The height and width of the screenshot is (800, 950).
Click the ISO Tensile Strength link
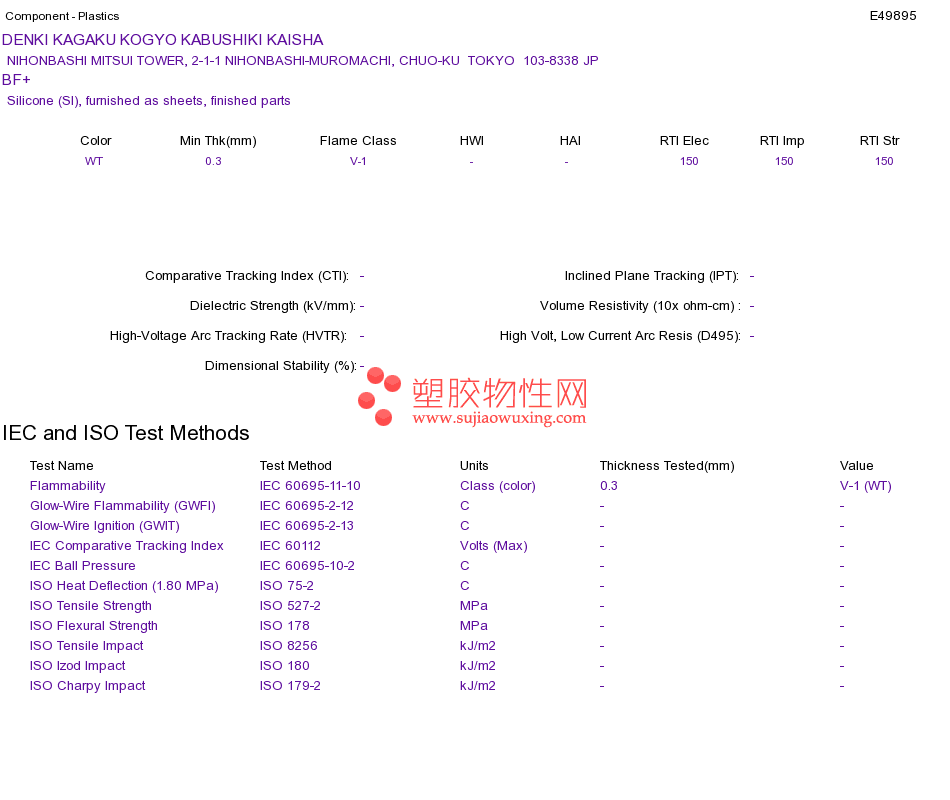point(90,605)
